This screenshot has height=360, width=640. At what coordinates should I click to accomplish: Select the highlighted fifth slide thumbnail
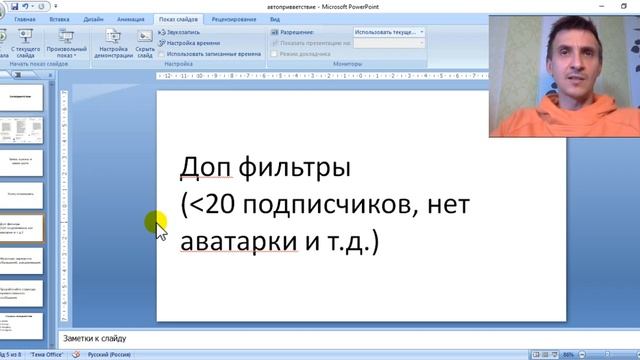click(x=21, y=228)
